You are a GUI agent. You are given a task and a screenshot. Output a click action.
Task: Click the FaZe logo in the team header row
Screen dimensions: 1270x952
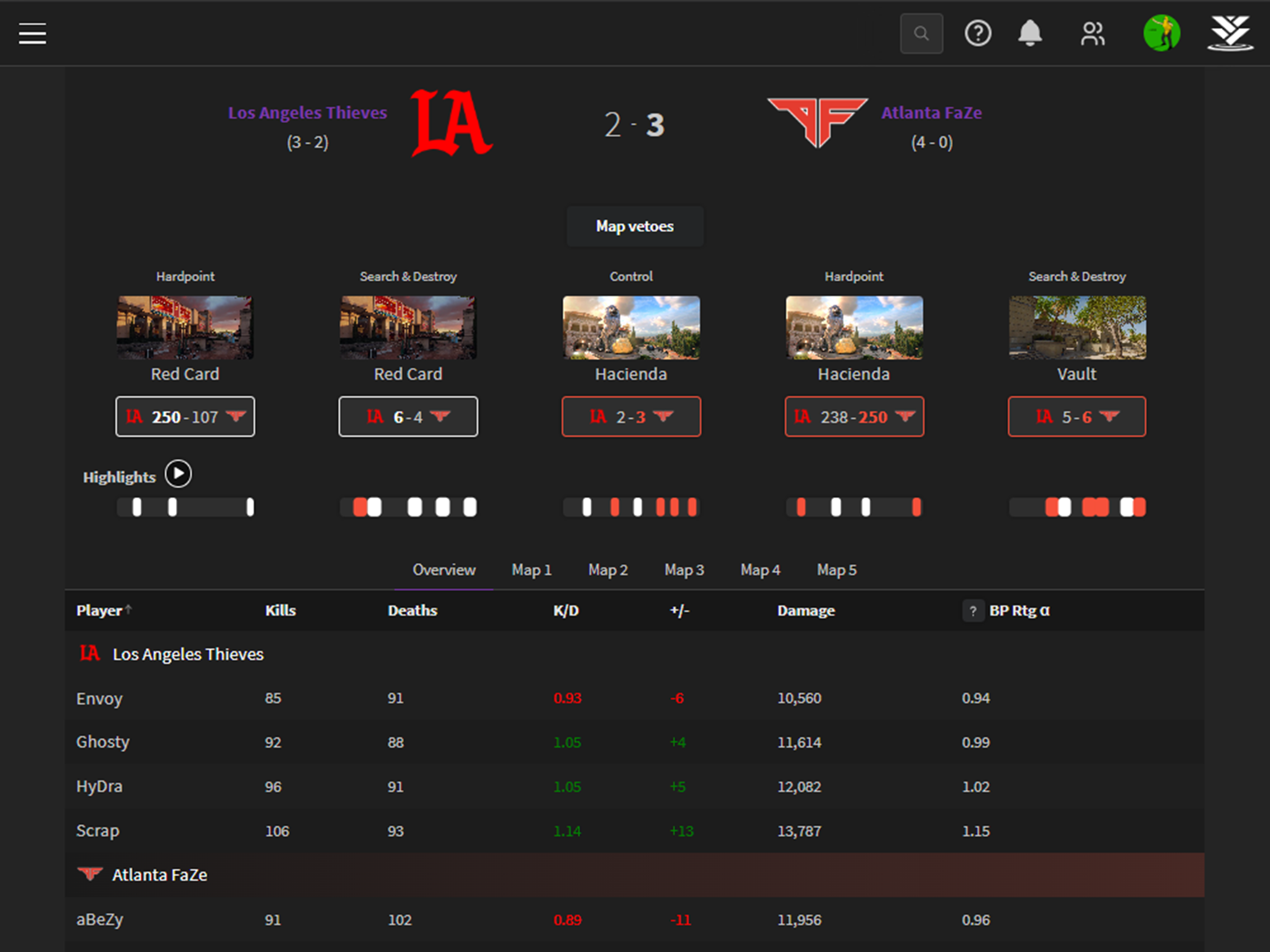pos(90,874)
